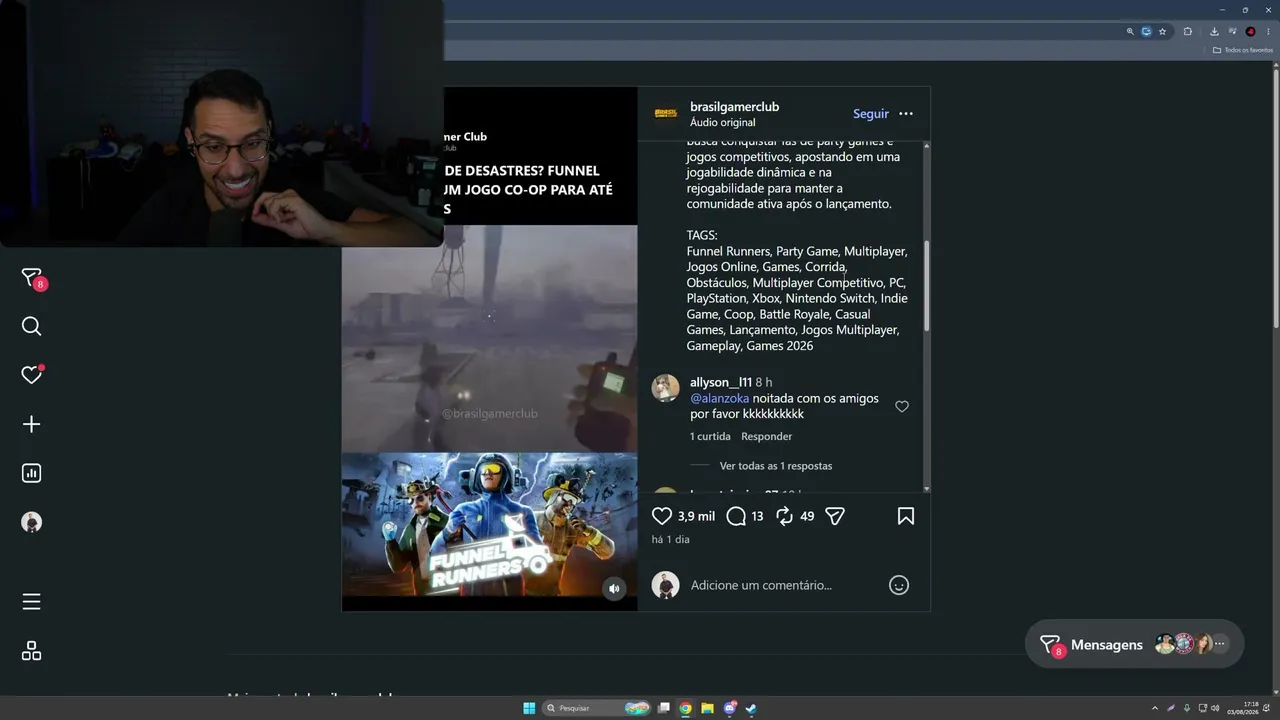Like the brasilgamerclub post
The width and height of the screenshot is (1280, 720).
[x=662, y=516]
